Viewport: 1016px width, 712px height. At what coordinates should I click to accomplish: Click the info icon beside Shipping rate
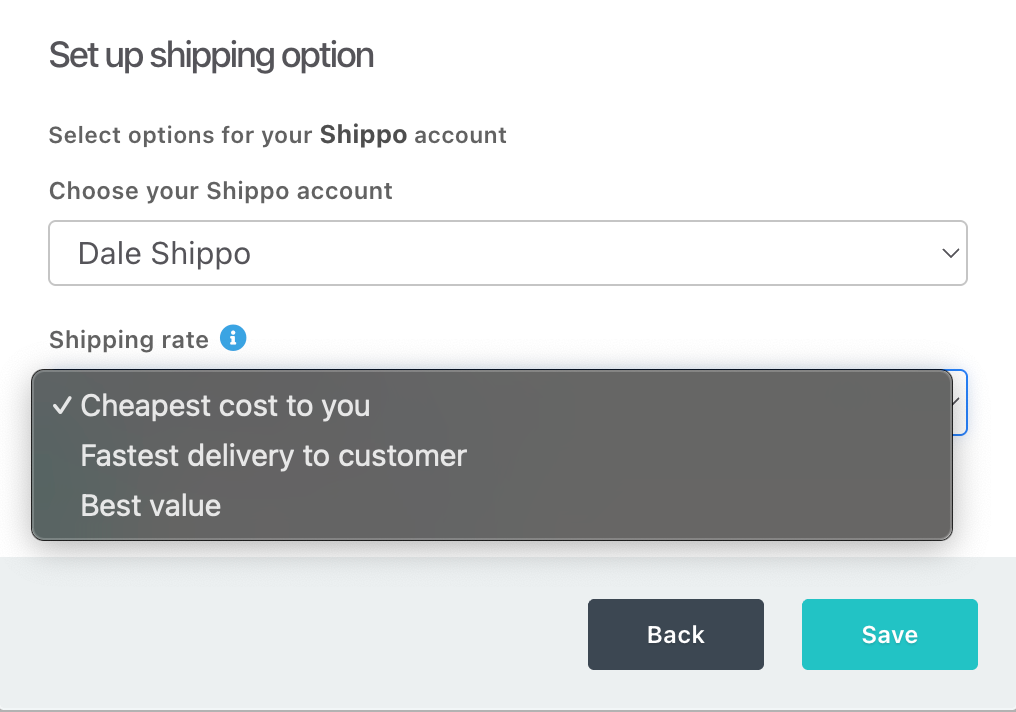tap(233, 339)
